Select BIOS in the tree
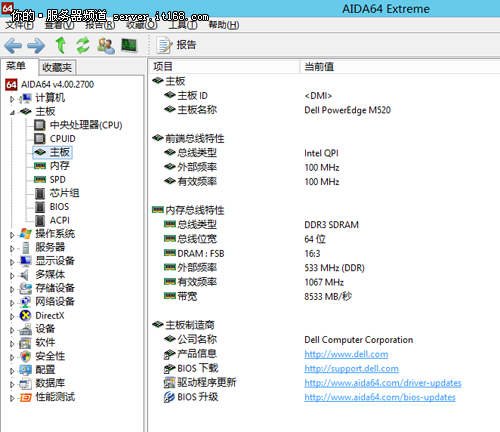The width and height of the screenshot is (500, 432). (59, 207)
